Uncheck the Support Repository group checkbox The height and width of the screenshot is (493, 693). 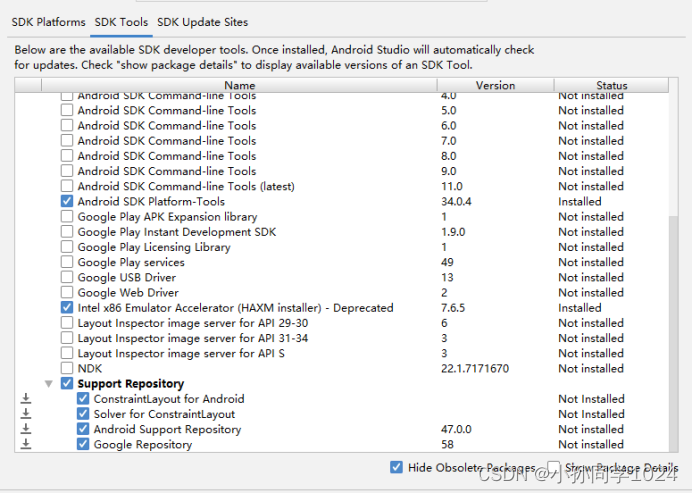pos(67,383)
